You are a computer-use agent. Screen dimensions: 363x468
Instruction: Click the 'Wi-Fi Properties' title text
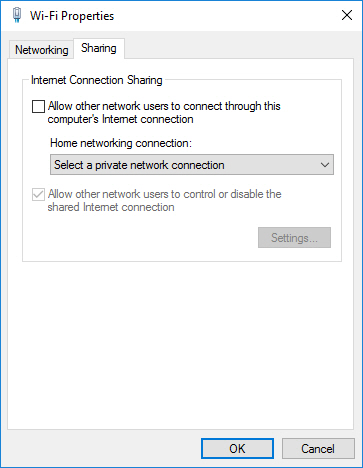(72, 16)
